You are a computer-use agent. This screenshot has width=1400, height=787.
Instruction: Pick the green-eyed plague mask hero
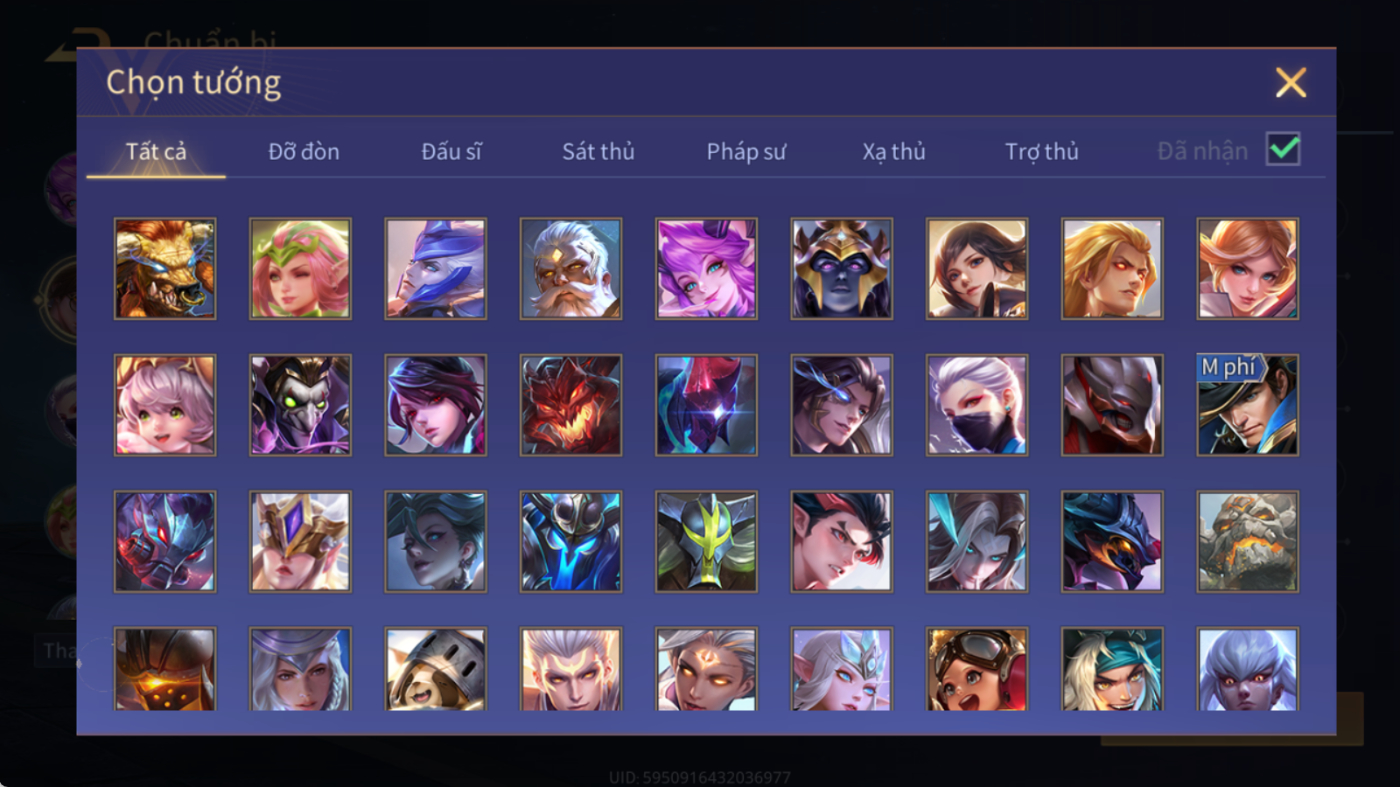(300, 405)
